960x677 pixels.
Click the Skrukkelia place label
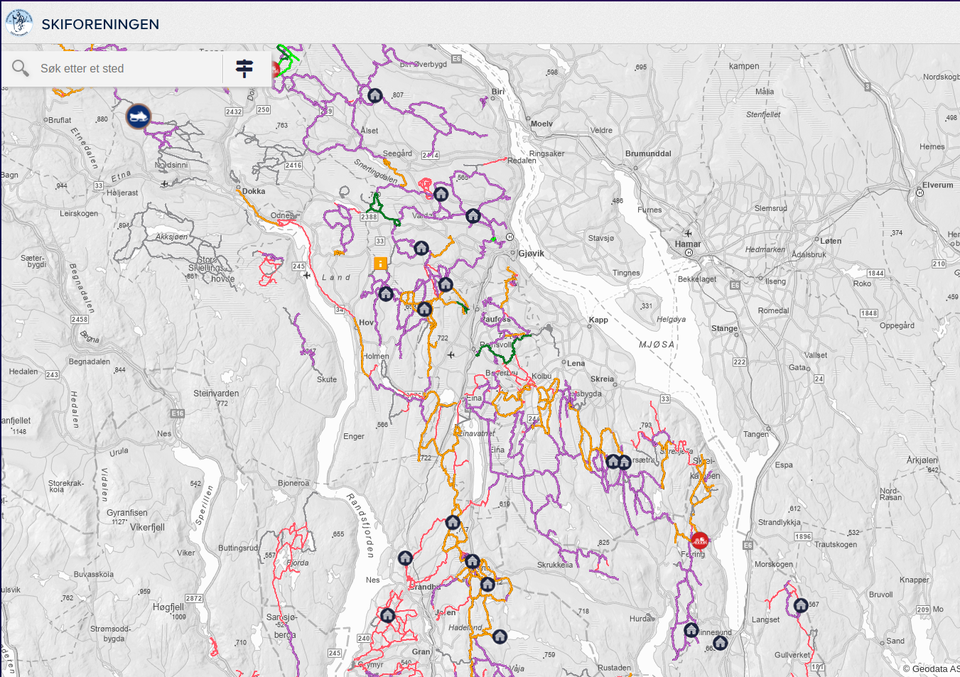point(555,565)
